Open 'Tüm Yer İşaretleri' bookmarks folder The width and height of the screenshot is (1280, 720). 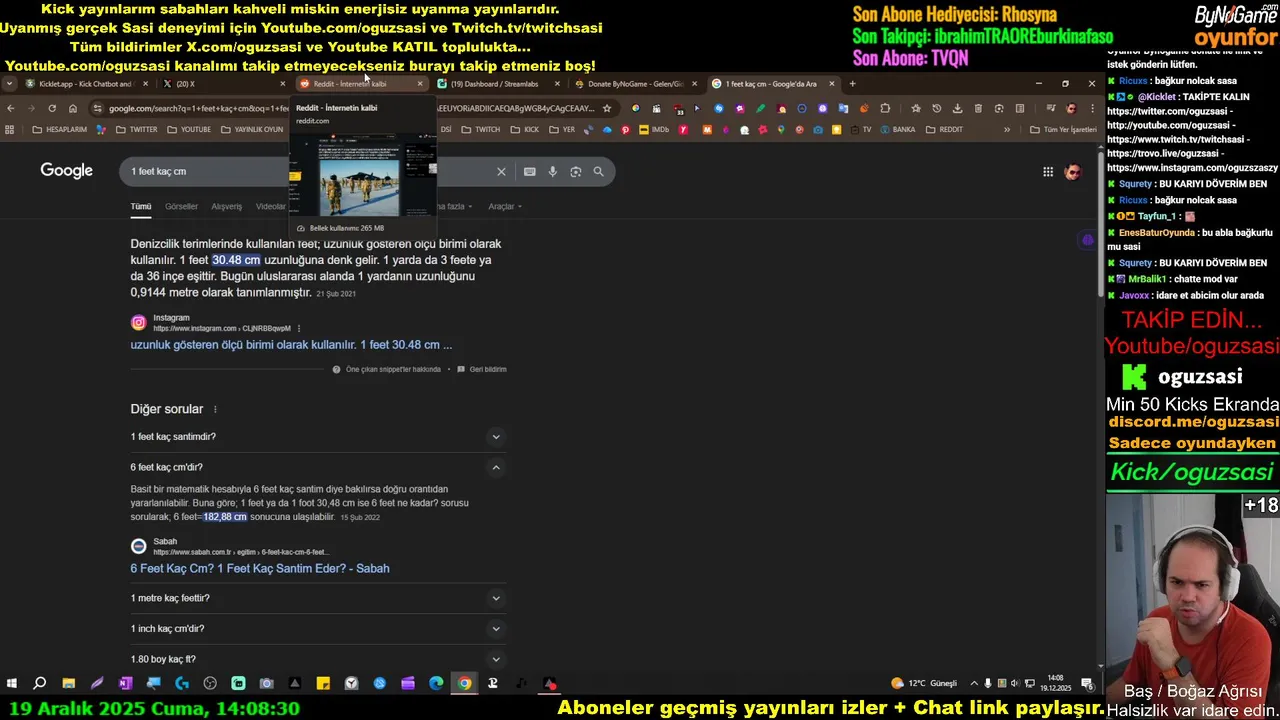[1063, 129]
